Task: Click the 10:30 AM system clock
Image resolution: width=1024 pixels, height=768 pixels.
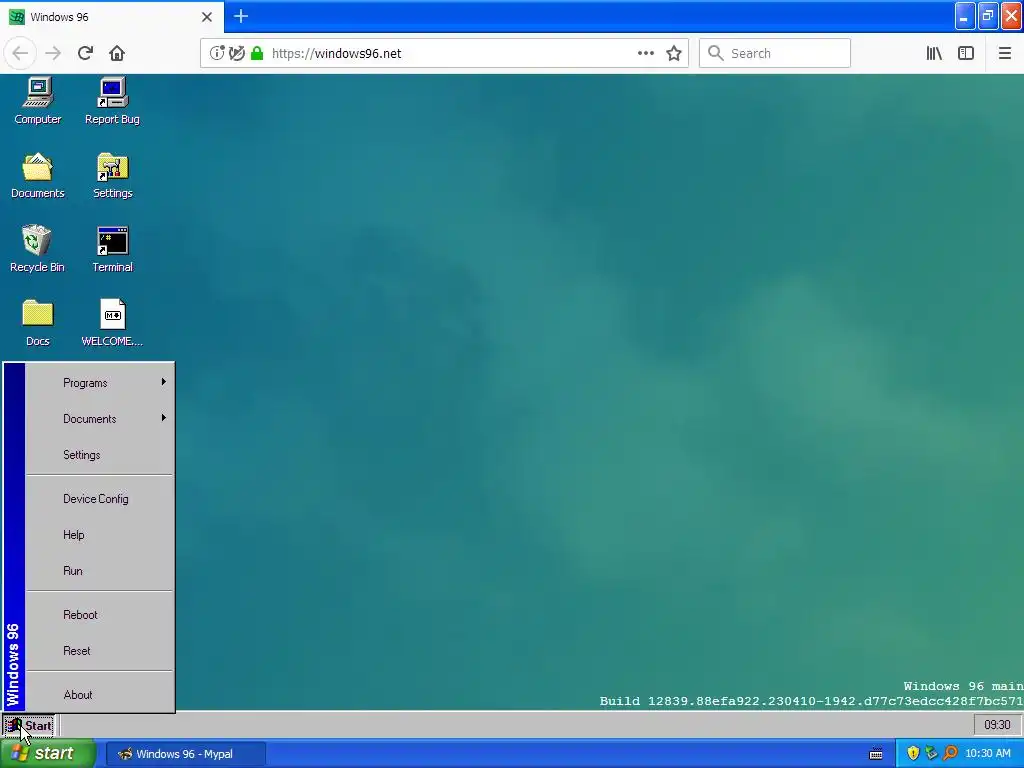Action: 987,754
